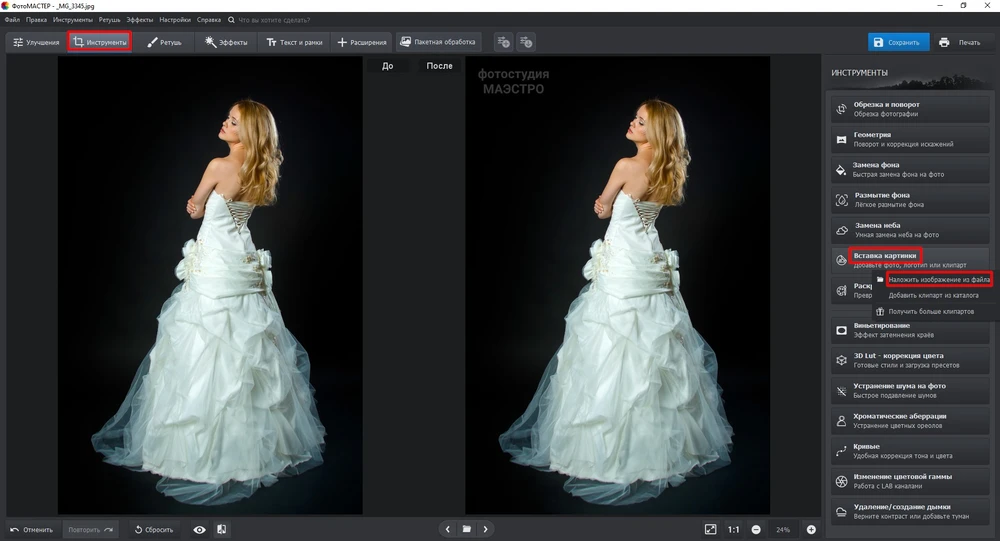This screenshot has height=541, width=1000.
Task: Click the 1:1 actual size icon
Action: click(733, 529)
